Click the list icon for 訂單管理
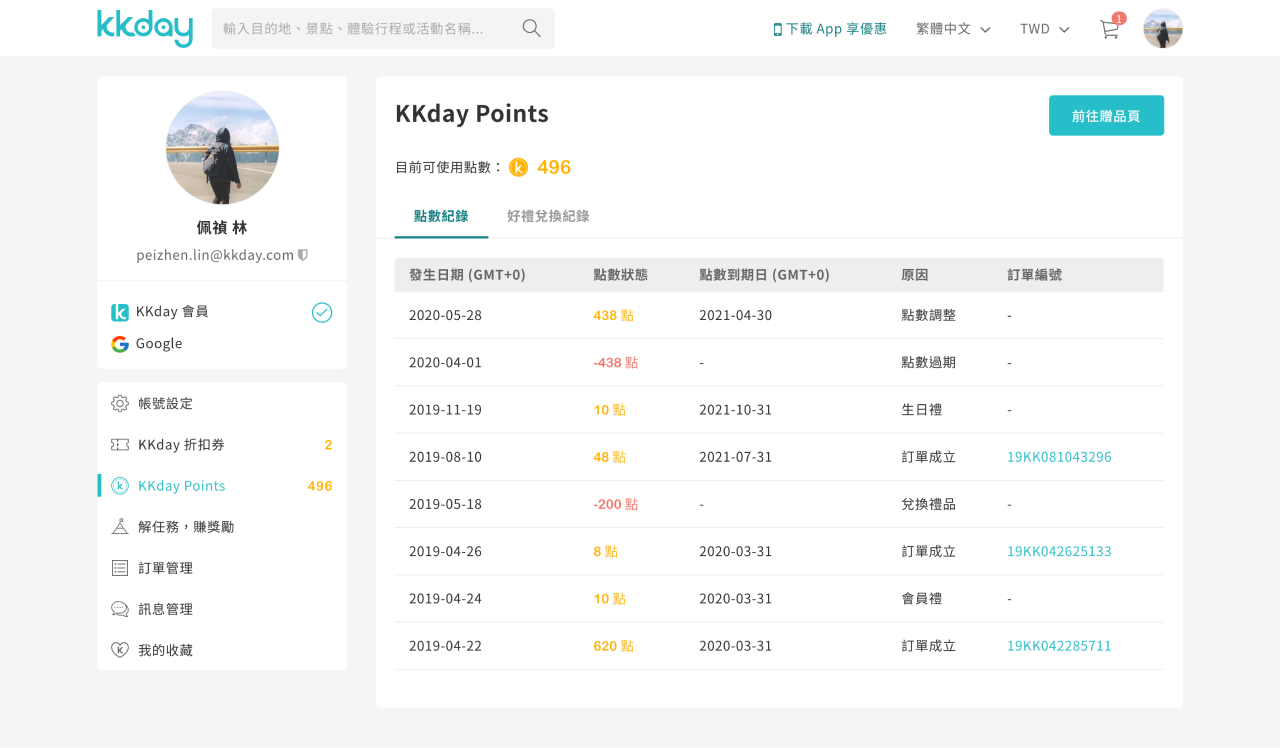 tap(120, 568)
